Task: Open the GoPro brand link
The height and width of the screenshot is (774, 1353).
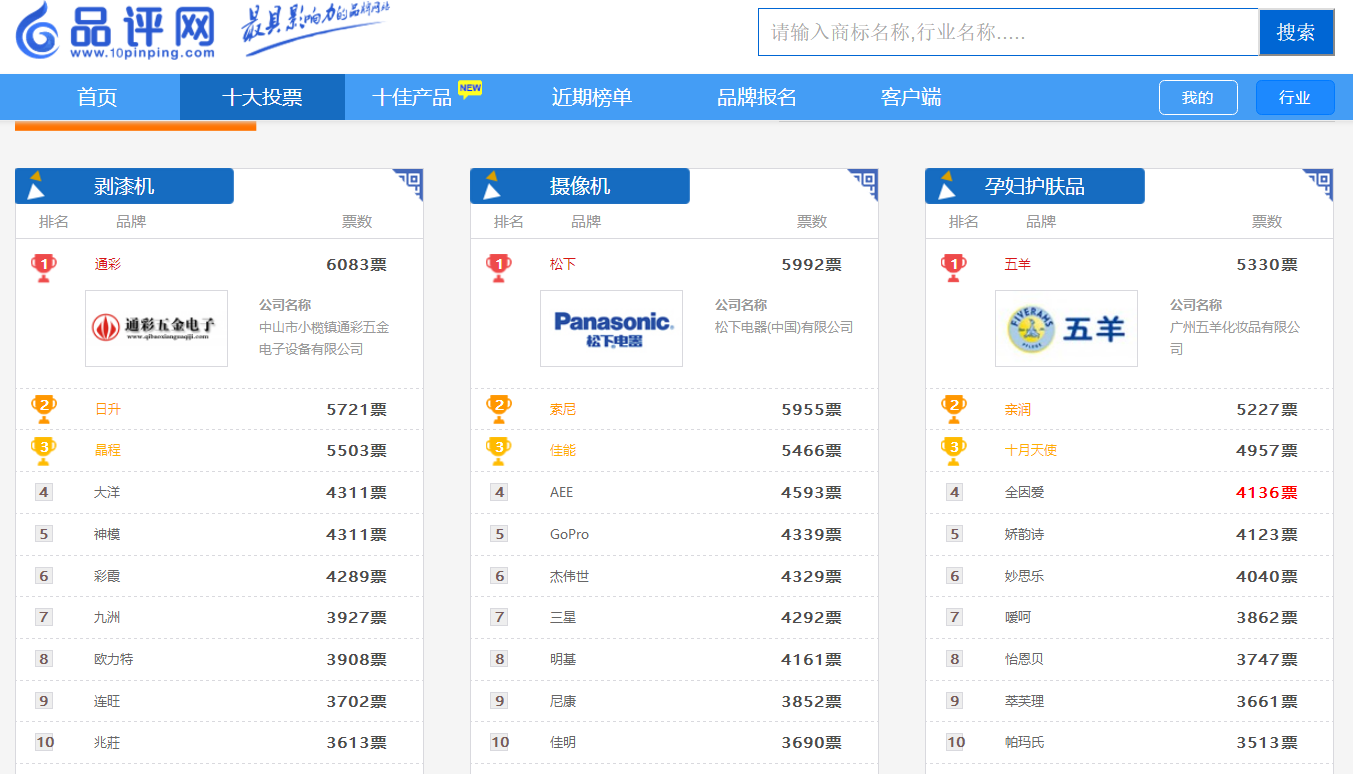Action: (569, 534)
